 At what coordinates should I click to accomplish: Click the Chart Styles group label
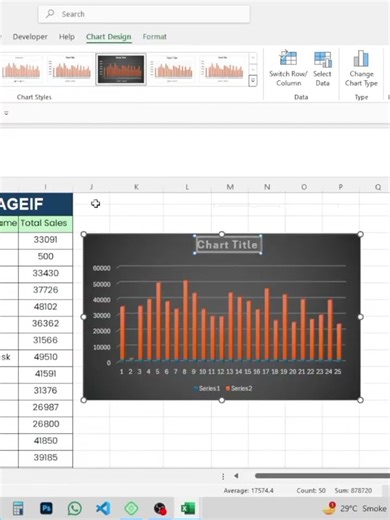click(34, 97)
